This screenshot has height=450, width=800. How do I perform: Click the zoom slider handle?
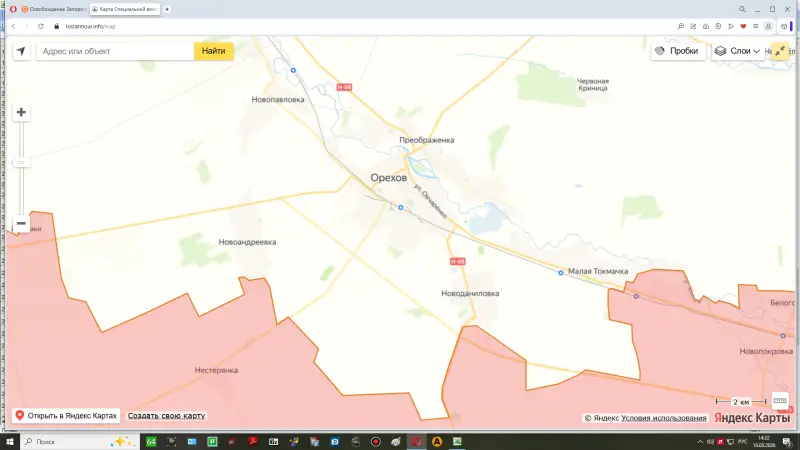(21, 162)
